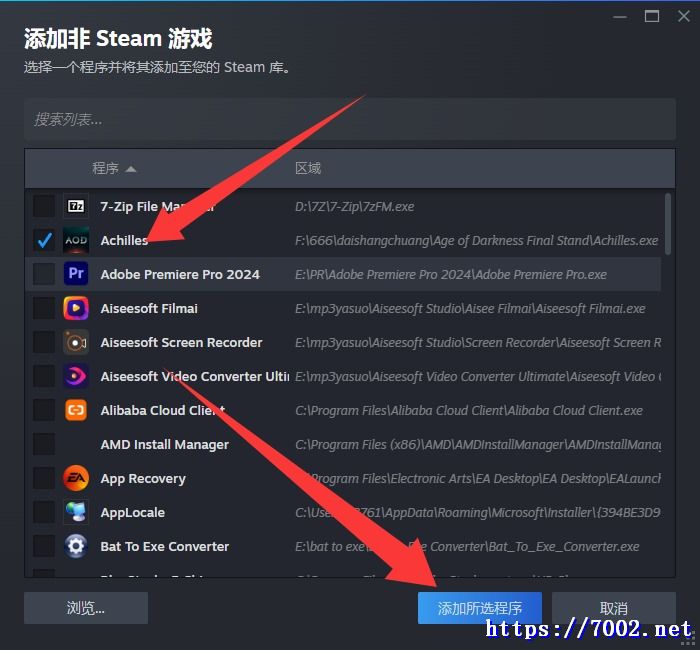This screenshot has height=650, width=700.
Task: Tick the Adobe Premiere Pro 2024 checkbox
Action: 44,274
